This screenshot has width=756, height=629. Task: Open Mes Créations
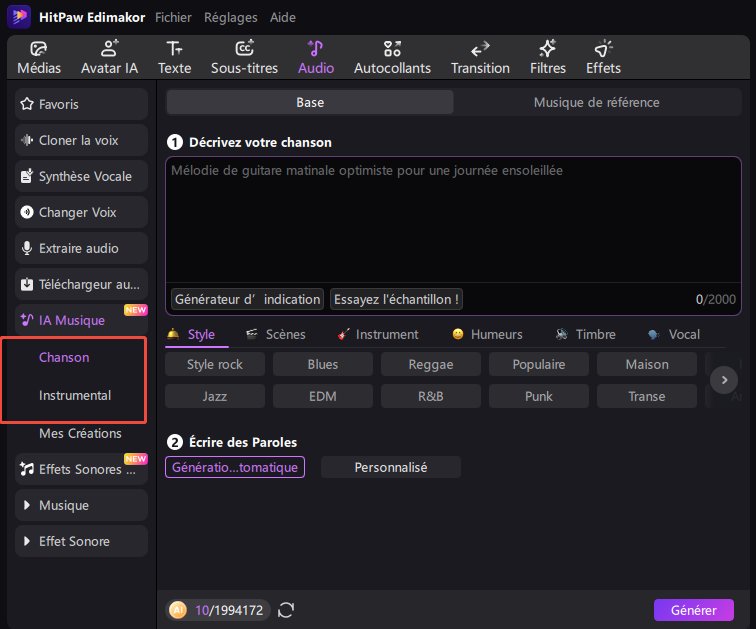point(80,433)
